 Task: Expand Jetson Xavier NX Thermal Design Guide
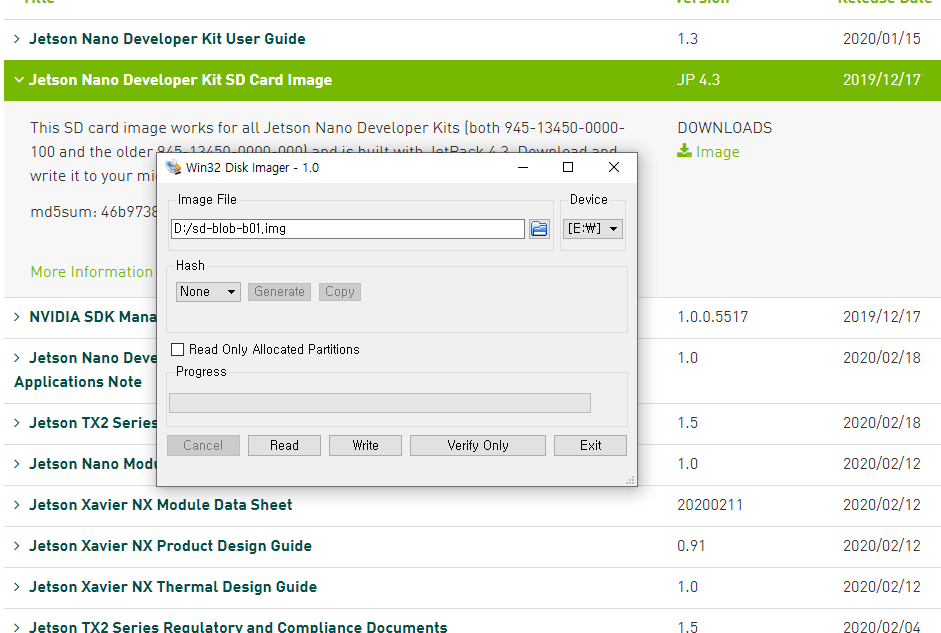pyautogui.click(x=17, y=587)
